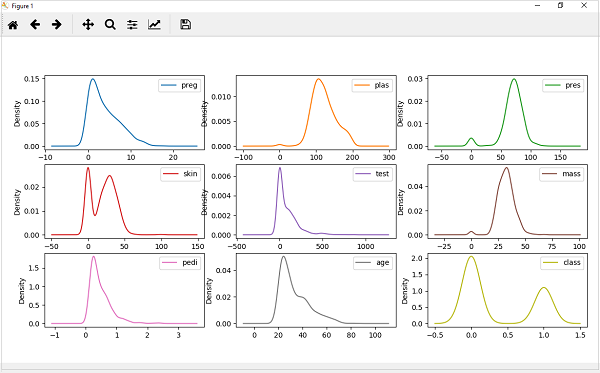Click the Figure 1 window icon
Image resolution: width=600 pixels, height=373 pixels.
tap(5, 6)
